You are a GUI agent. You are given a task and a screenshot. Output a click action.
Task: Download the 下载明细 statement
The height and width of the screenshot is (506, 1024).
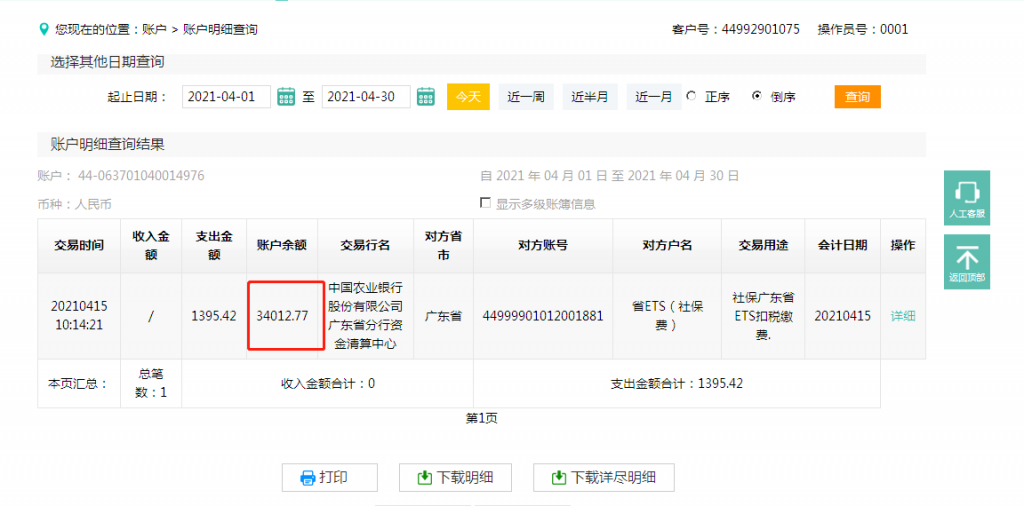[455, 478]
